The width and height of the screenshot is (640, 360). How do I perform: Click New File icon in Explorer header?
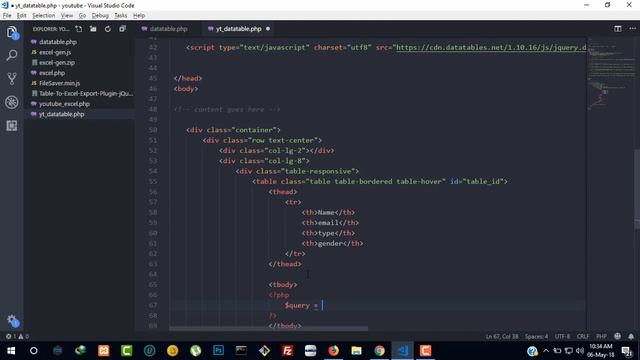click(x=79, y=29)
